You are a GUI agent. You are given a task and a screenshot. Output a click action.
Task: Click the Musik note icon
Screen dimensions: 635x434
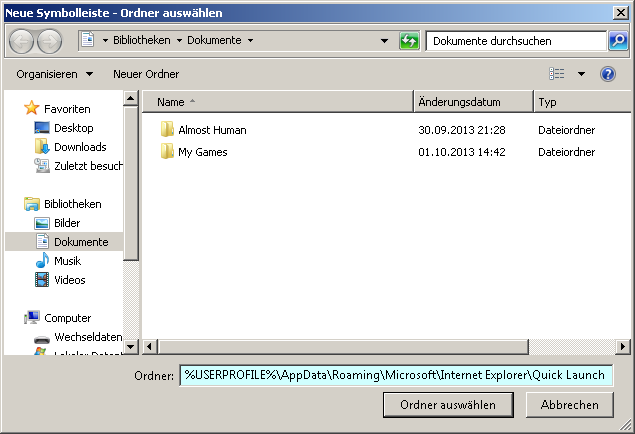(42, 260)
